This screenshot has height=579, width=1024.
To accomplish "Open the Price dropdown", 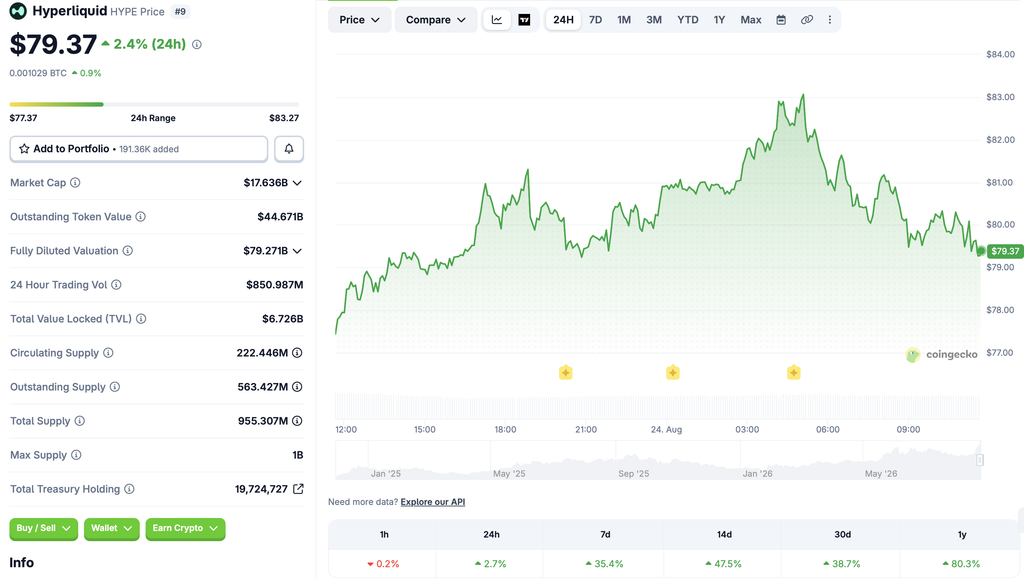I will click(359, 20).
